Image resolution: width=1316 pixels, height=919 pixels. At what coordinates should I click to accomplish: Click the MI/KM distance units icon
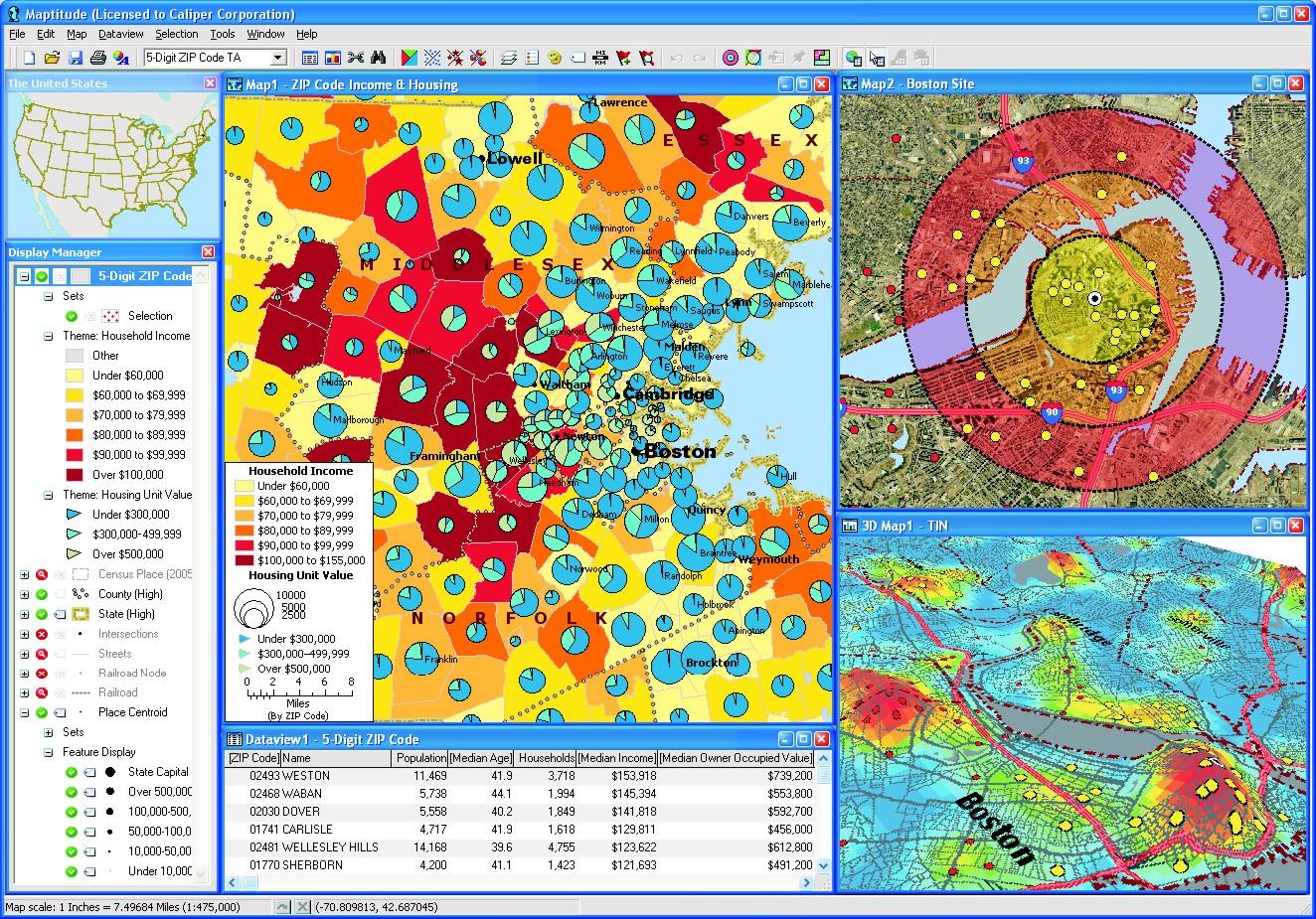pyautogui.click(x=600, y=58)
